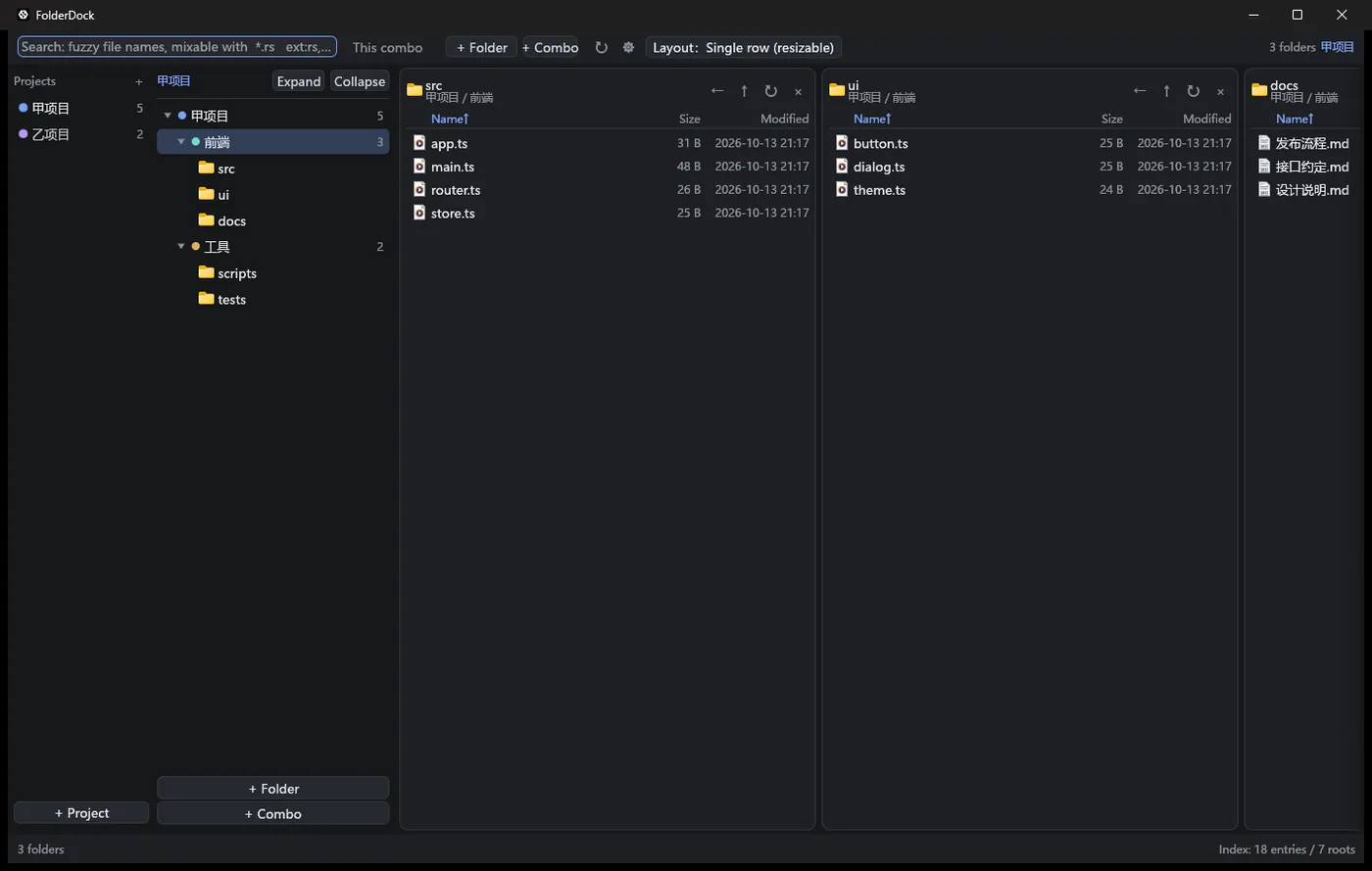This screenshot has height=871, width=1372.
Task: Switch search scope via This combo
Action: (x=387, y=47)
